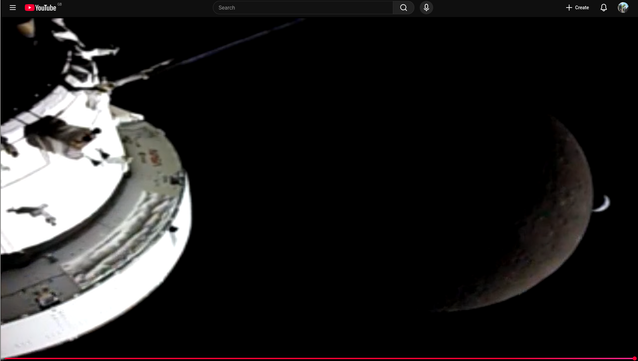The image size is (638, 361).
Task: Open the notifications bell
Action: 603,8
